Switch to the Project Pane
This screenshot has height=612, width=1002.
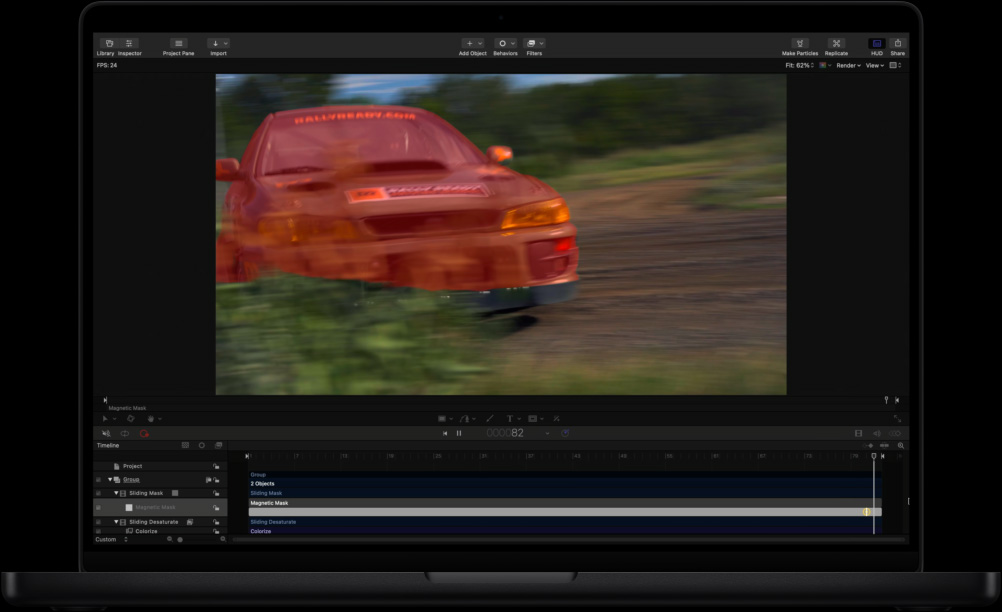click(179, 45)
